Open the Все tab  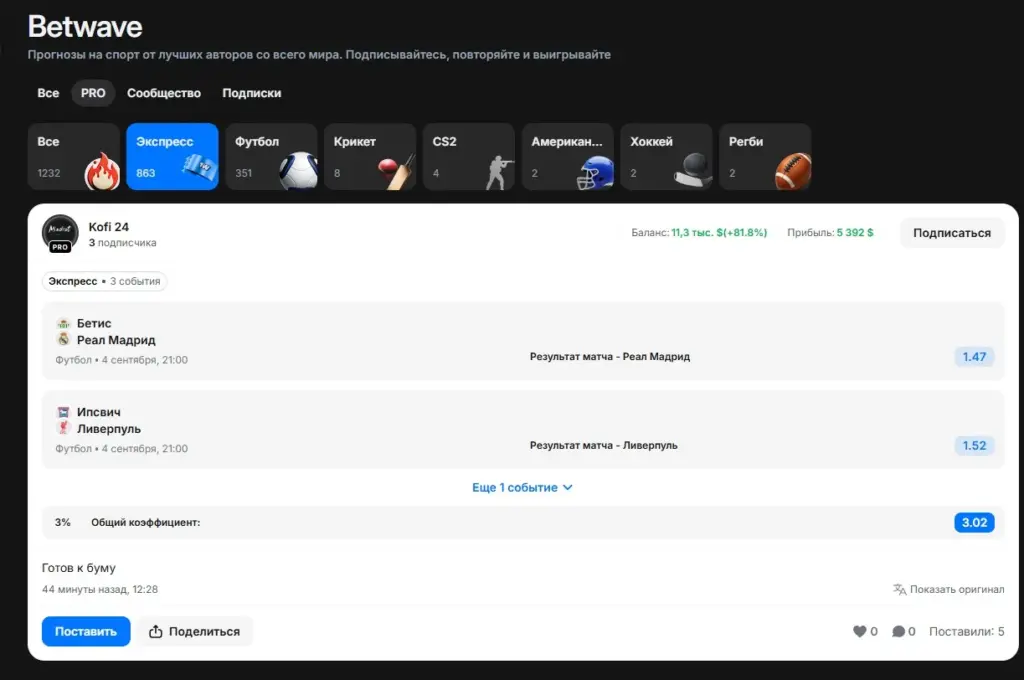coord(48,93)
